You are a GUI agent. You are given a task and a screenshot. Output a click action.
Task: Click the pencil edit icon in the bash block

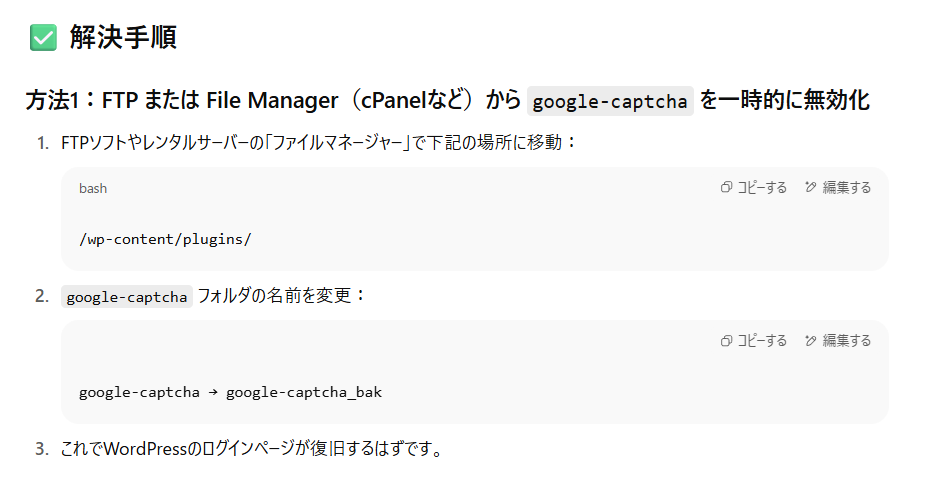pos(811,188)
